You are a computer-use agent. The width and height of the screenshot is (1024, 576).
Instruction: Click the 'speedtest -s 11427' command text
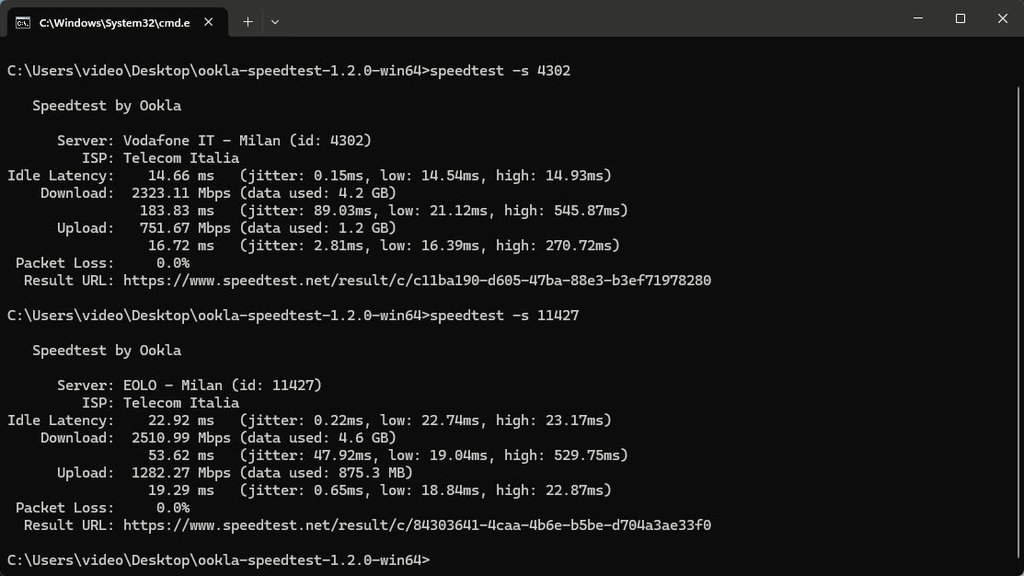[x=504, y=315]
